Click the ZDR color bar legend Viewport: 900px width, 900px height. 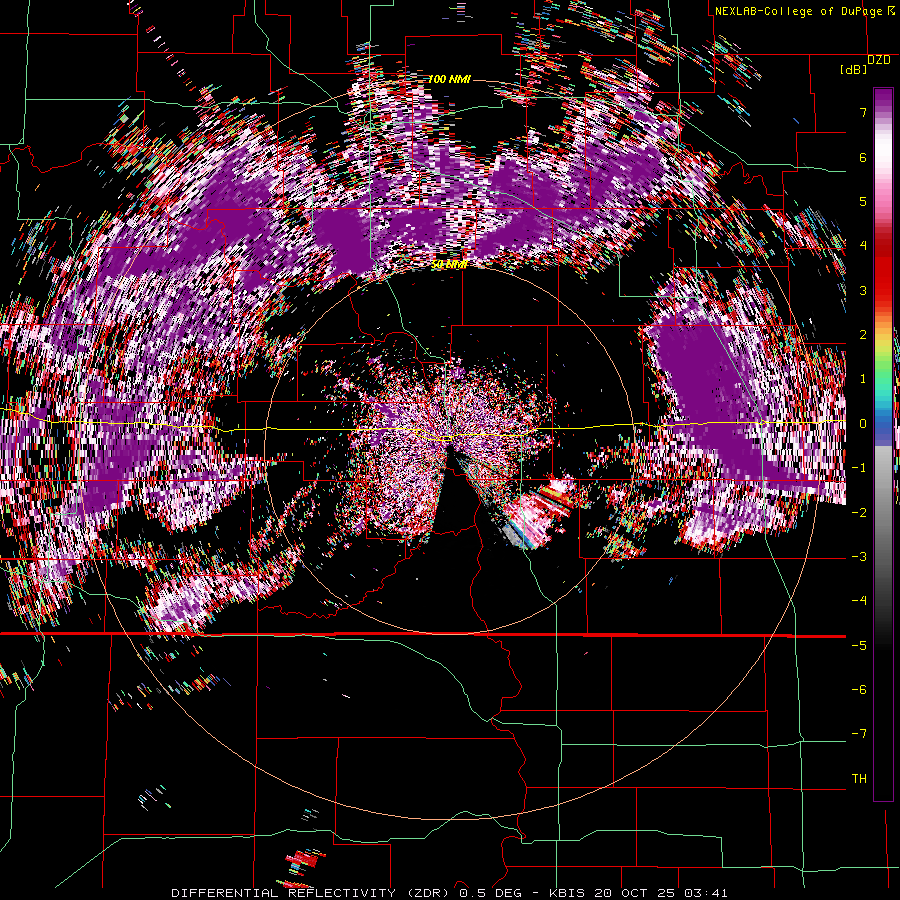(x=883, y=444)
